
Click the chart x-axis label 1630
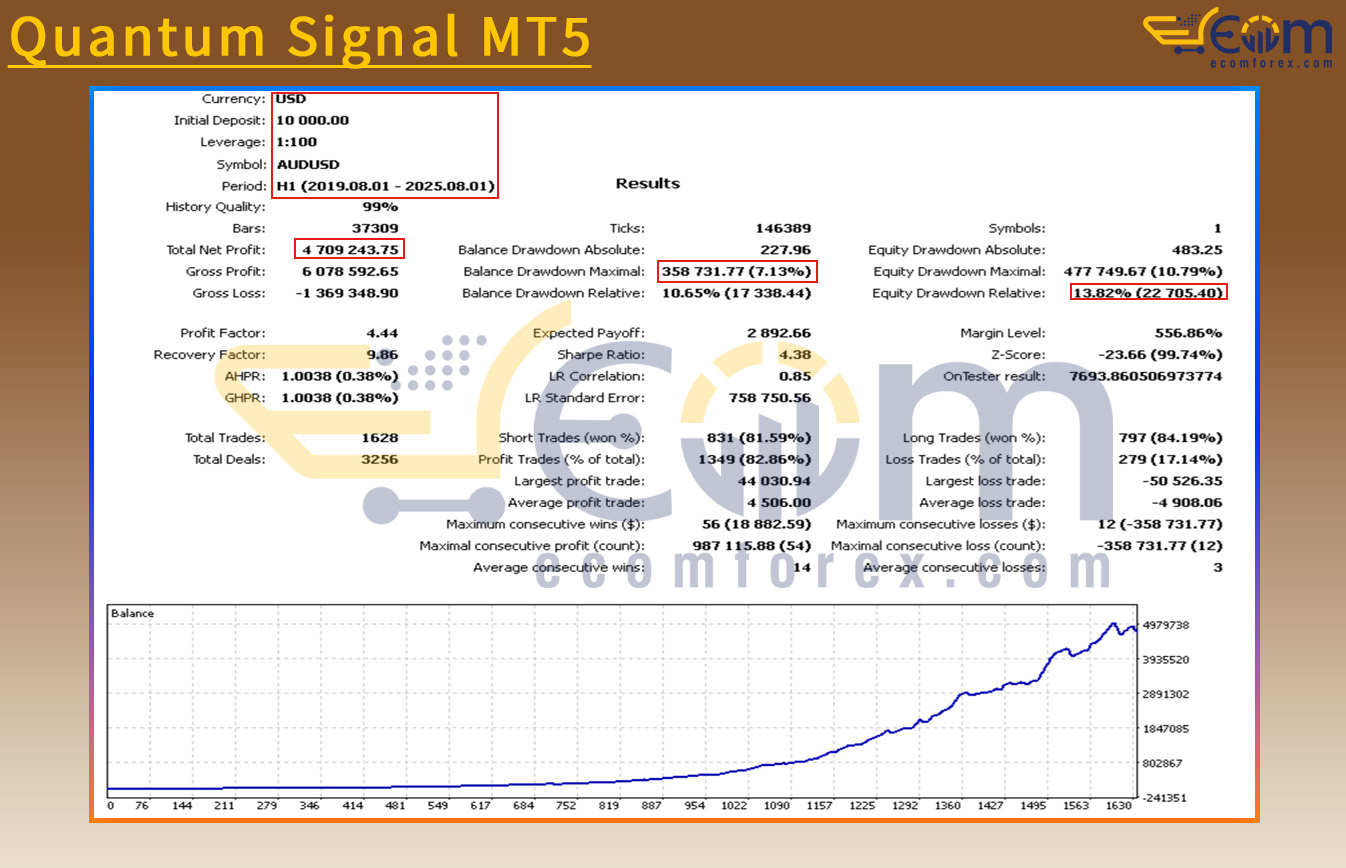(1119, 806)
